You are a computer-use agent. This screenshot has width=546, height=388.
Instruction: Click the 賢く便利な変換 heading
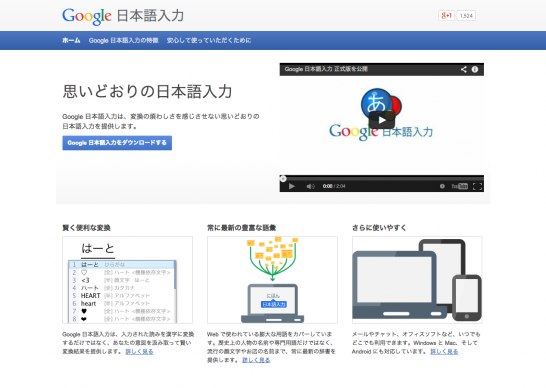pyautogui.click(x=86, y=228)
